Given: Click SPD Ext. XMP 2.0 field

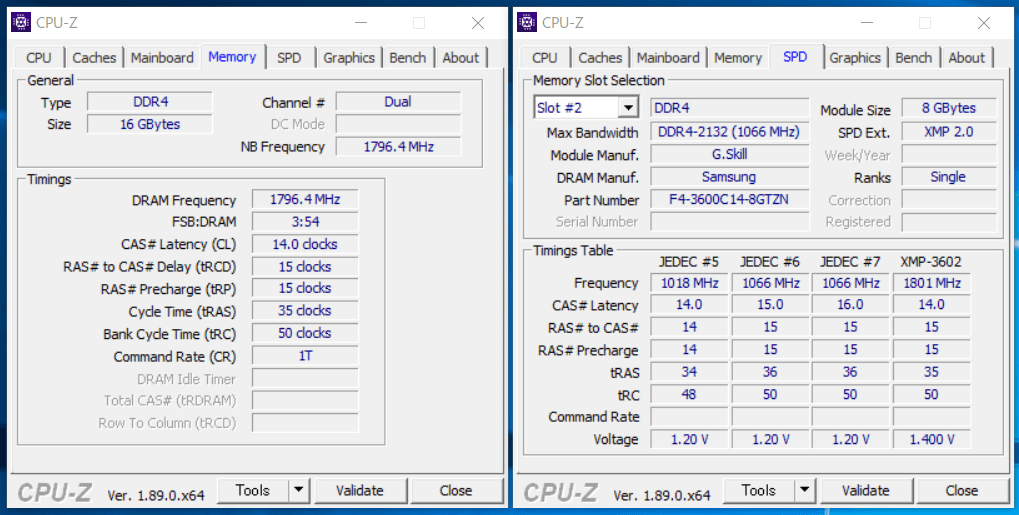Looking at the screenshot, I should point(949,132).
